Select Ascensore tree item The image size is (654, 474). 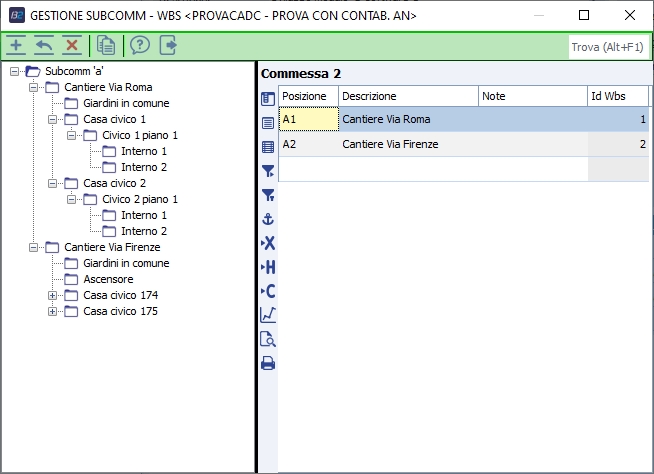pos(108,279)
